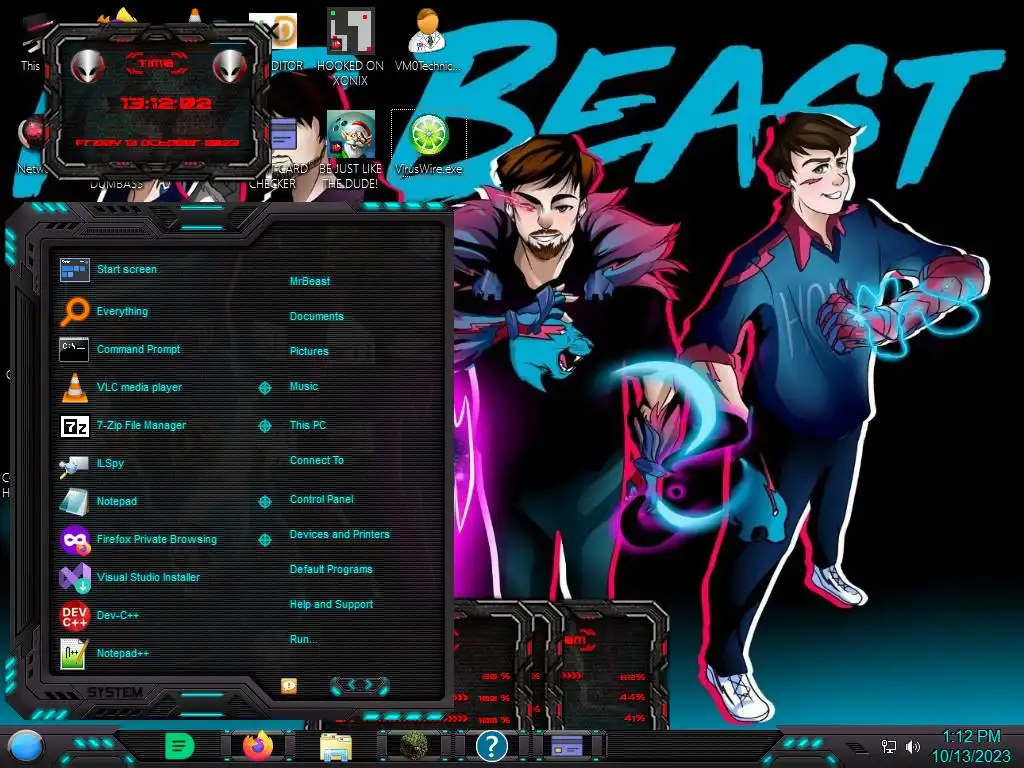Image resolution: width=1024 pixels, height=768 pixels.
Task: Click the network icon in system tray
Action: pos(888,746)
